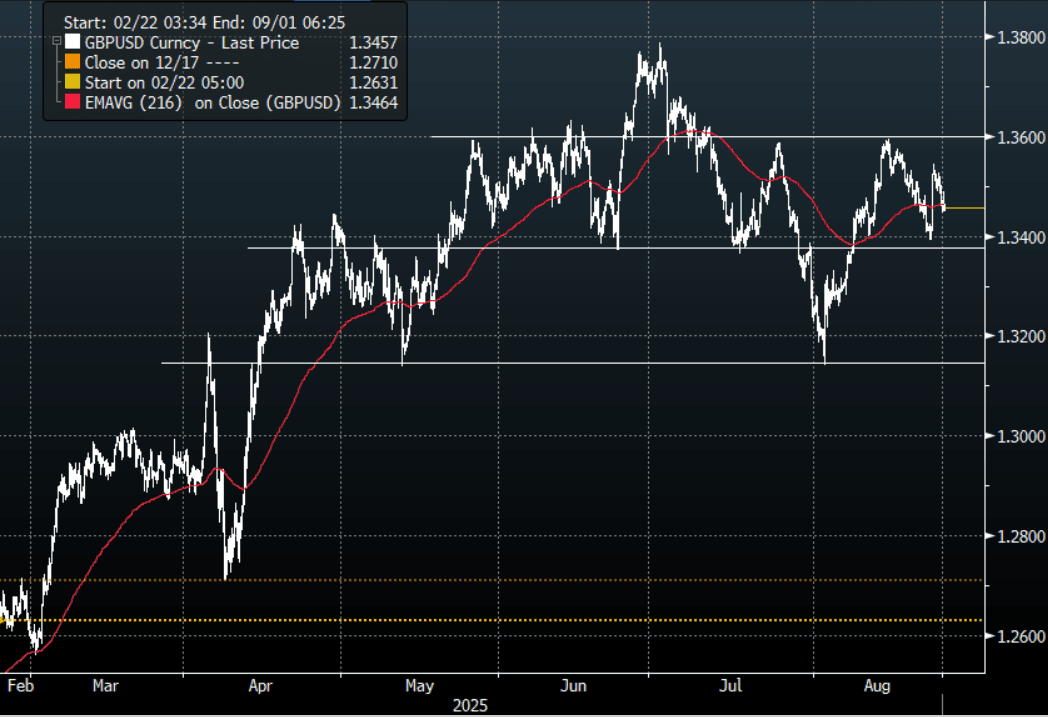Click the red EMAVG (216) swatch
This screenshot has height=717, width=1048.
[71, 103]
